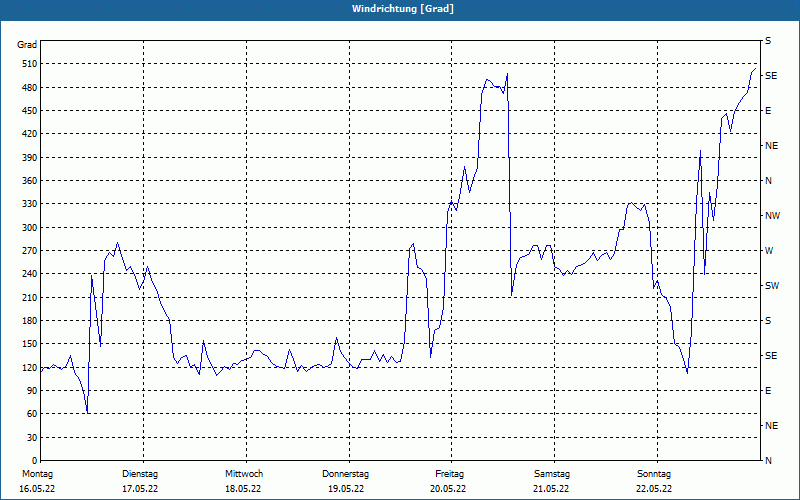Select the 510 value on the left axis
The width and height of the screenshot is (800, 500).
pos(30,64)
